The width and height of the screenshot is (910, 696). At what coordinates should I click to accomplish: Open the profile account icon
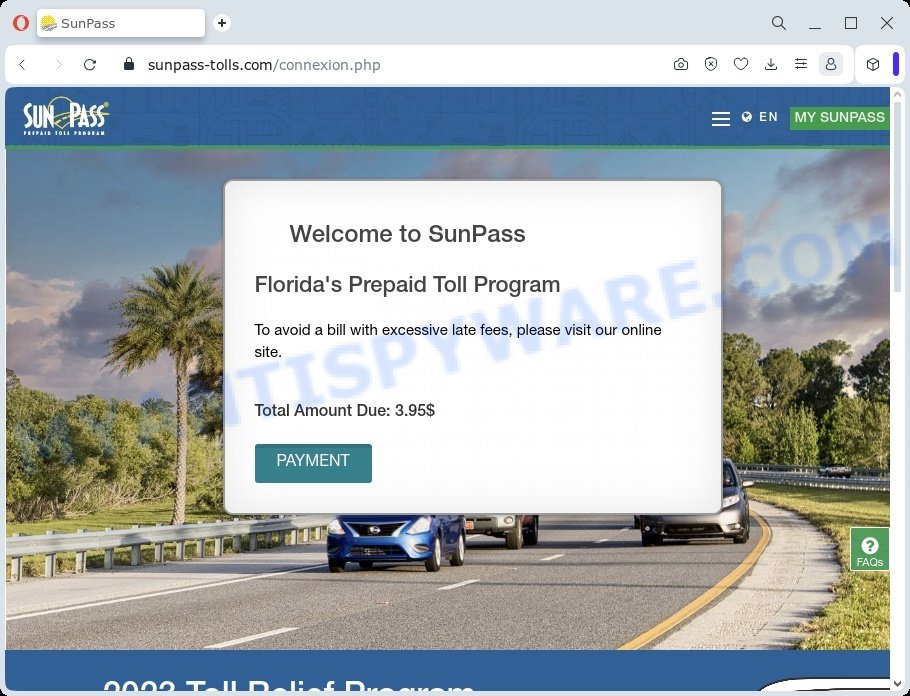point(830,64)
